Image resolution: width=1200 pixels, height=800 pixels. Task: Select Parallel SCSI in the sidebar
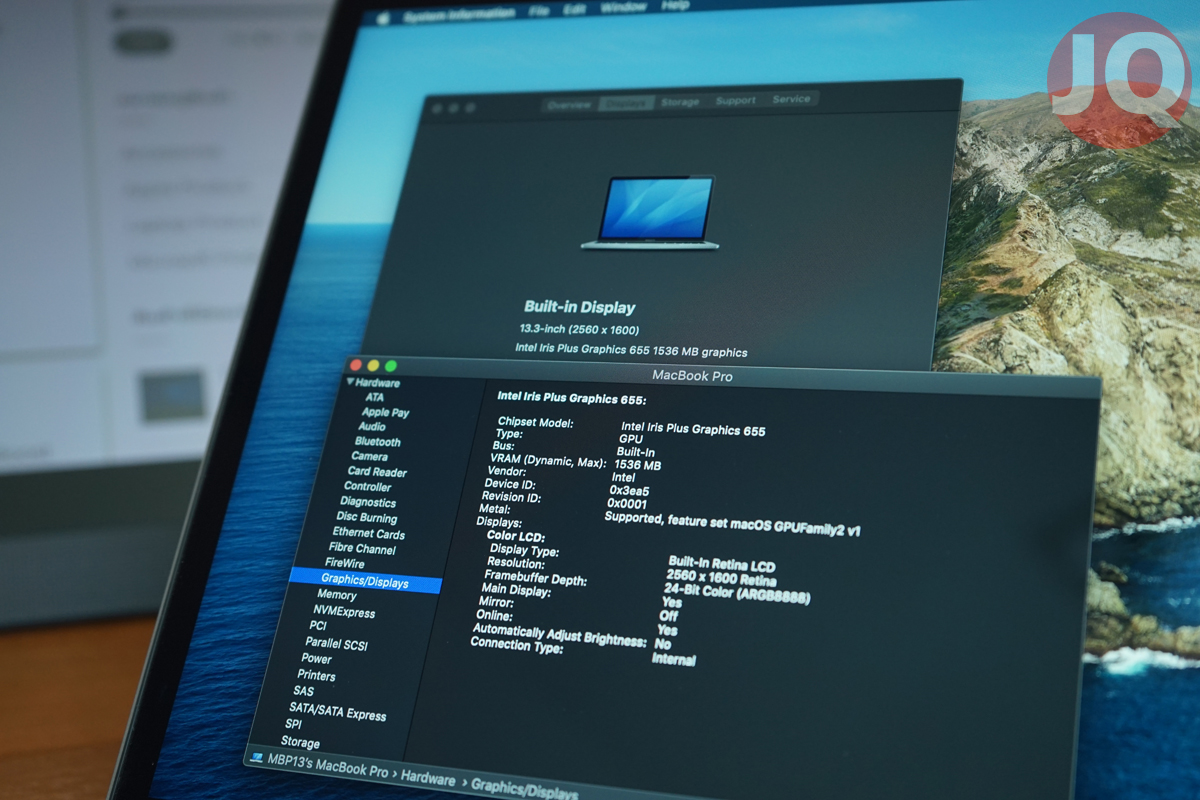coord(336,643)
